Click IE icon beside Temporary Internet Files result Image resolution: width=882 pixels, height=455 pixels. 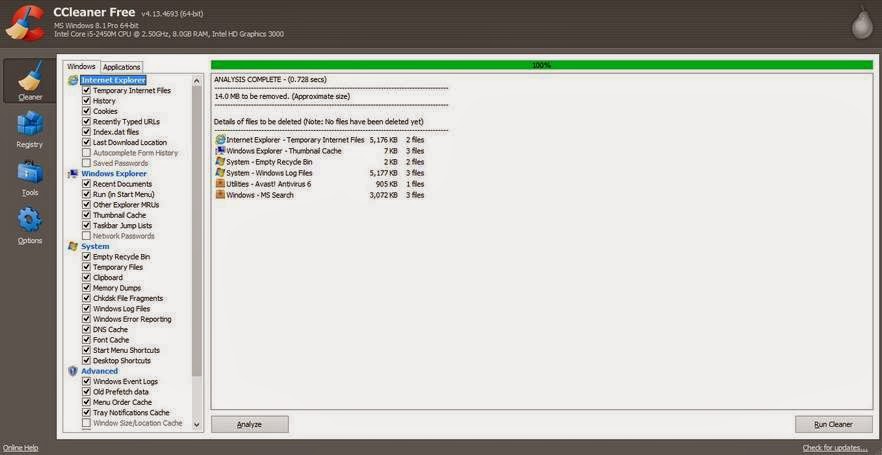(x=220, y=139)
